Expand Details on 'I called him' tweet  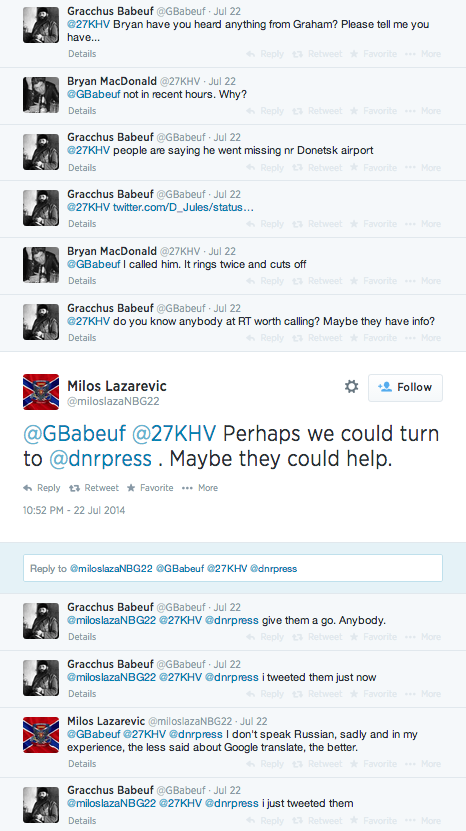pos(82,280)
